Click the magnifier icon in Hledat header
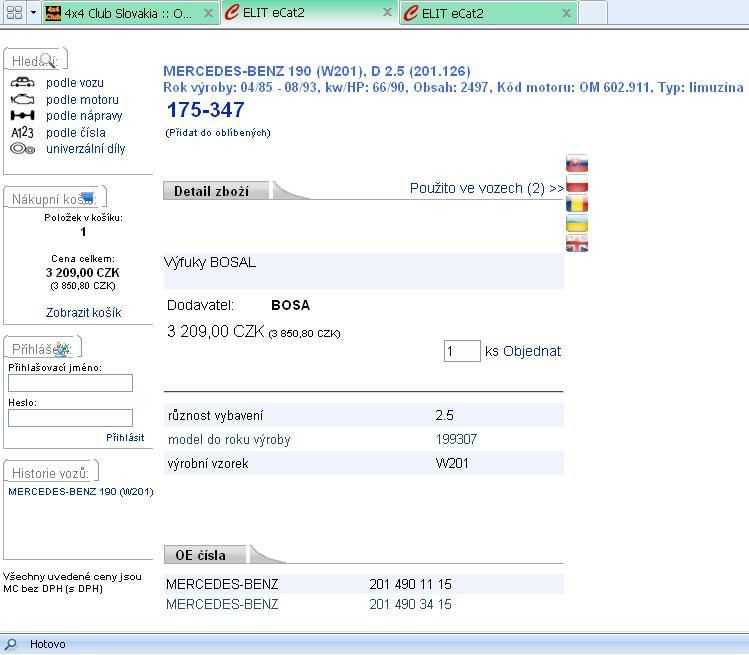The height and width of the screenshot is (655, 749). [48, 60]
